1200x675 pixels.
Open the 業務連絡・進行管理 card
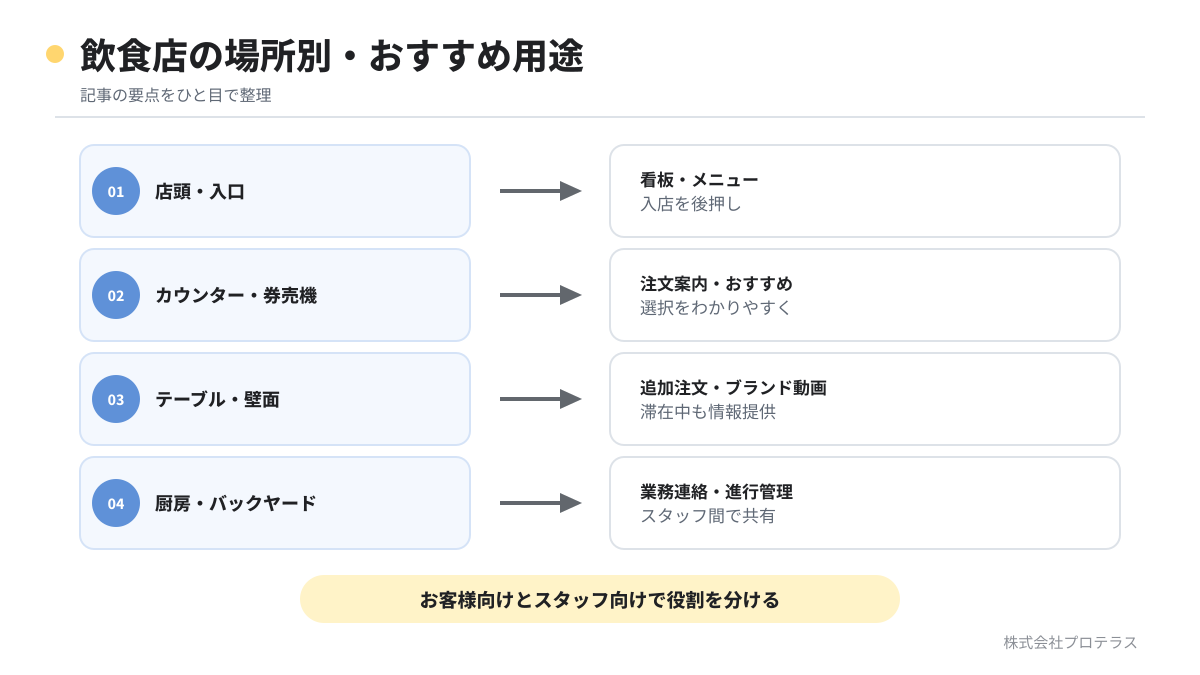pyautogui.click(x=865, y=503)
